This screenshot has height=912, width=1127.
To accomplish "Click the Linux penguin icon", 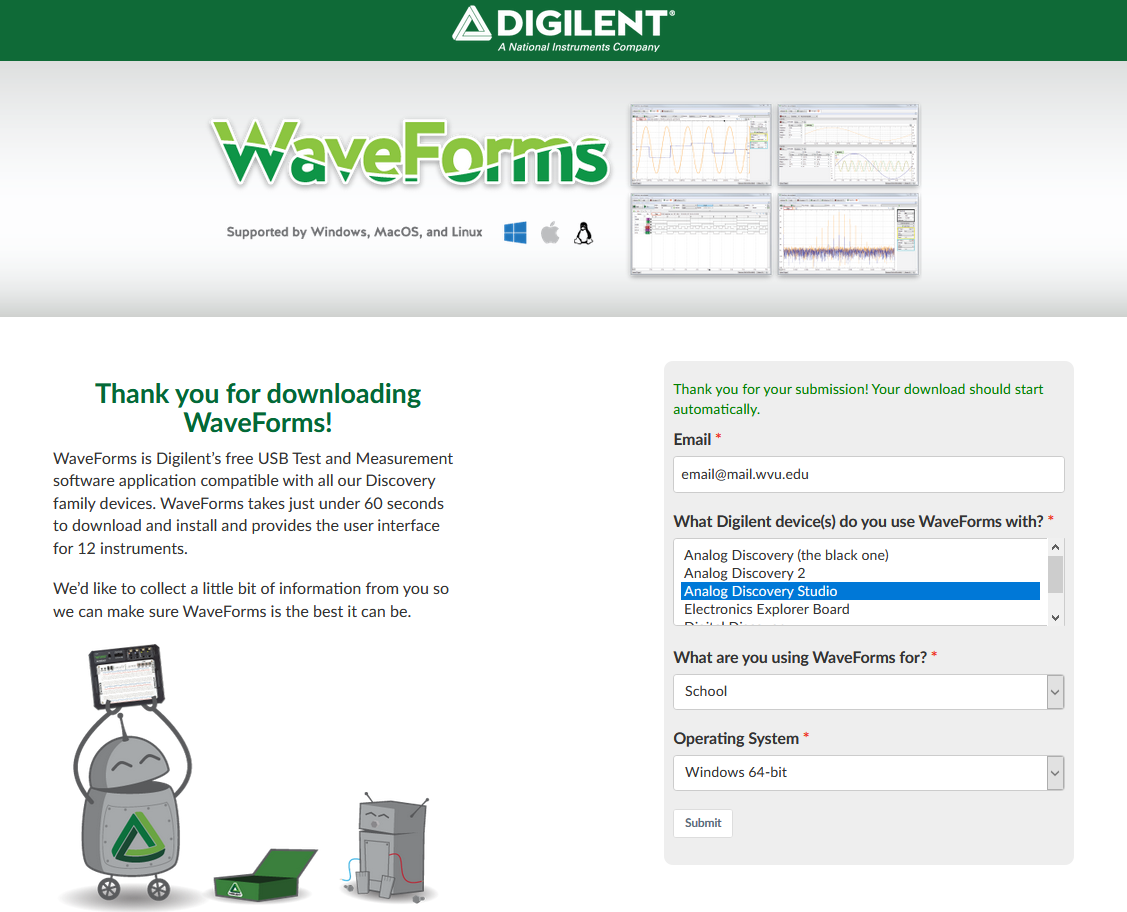I will 584,233.
